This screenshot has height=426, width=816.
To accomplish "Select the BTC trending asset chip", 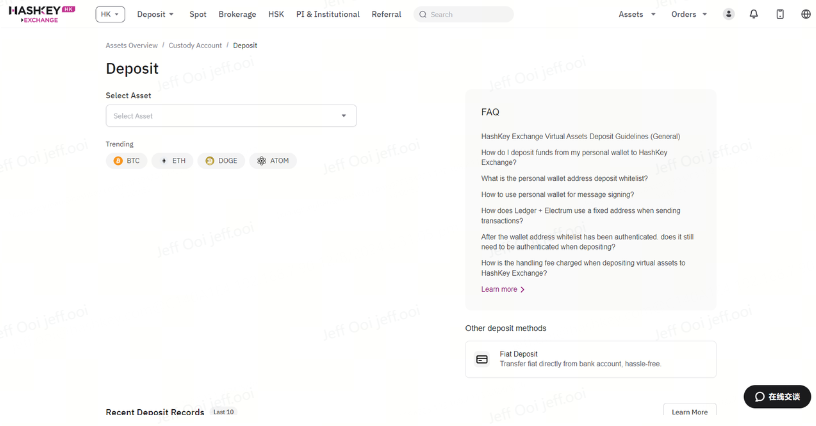I will 126,160.
